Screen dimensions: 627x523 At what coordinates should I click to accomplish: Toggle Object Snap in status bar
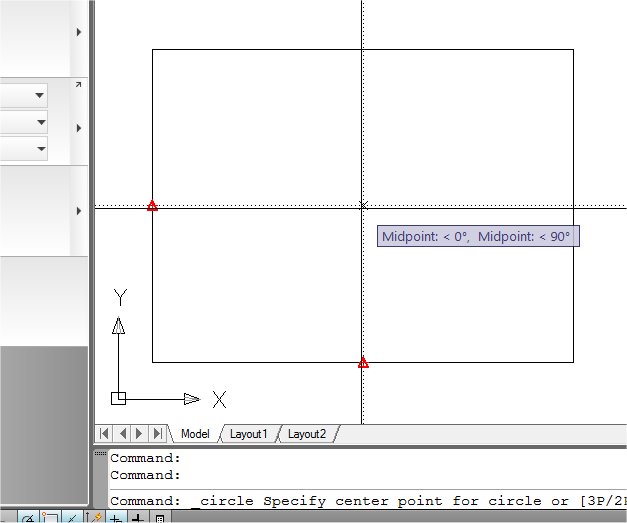click(x=50, y=517)
